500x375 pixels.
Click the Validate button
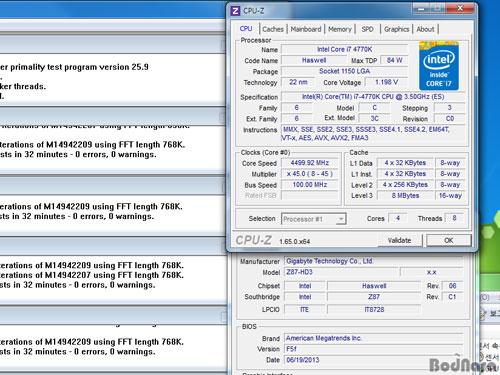(399, 240)
